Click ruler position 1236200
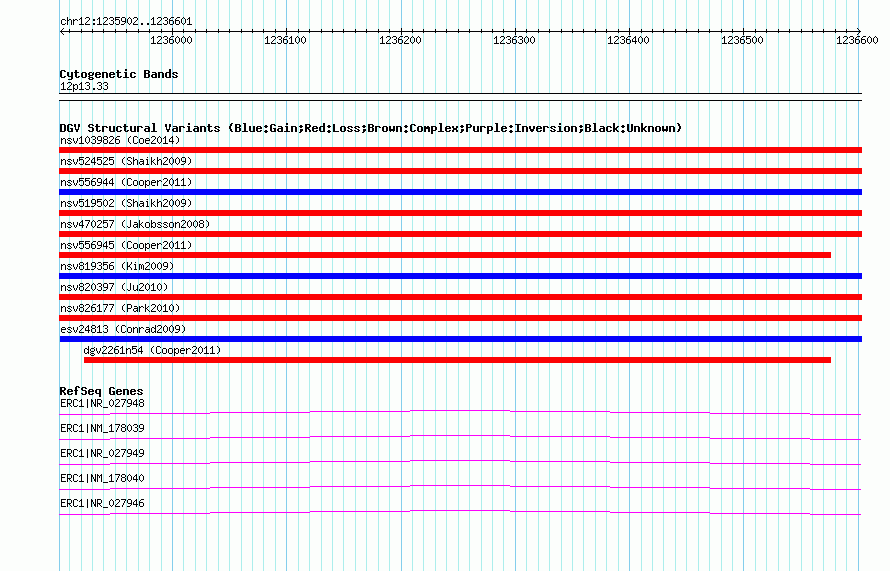Image resolution: width=890 pixels, height=571 pixels. pyautogui.click(x=400, y=40)
